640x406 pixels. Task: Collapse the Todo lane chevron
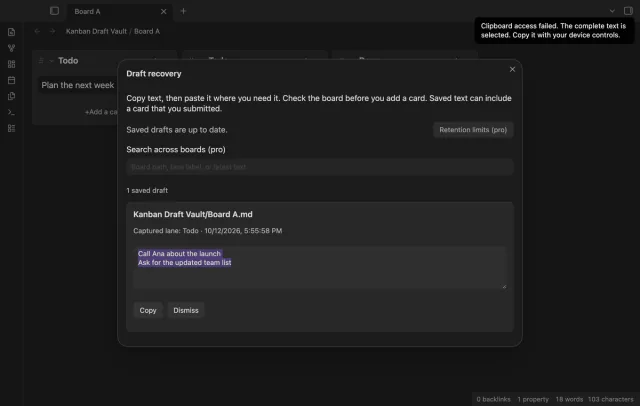pos(51,61)
